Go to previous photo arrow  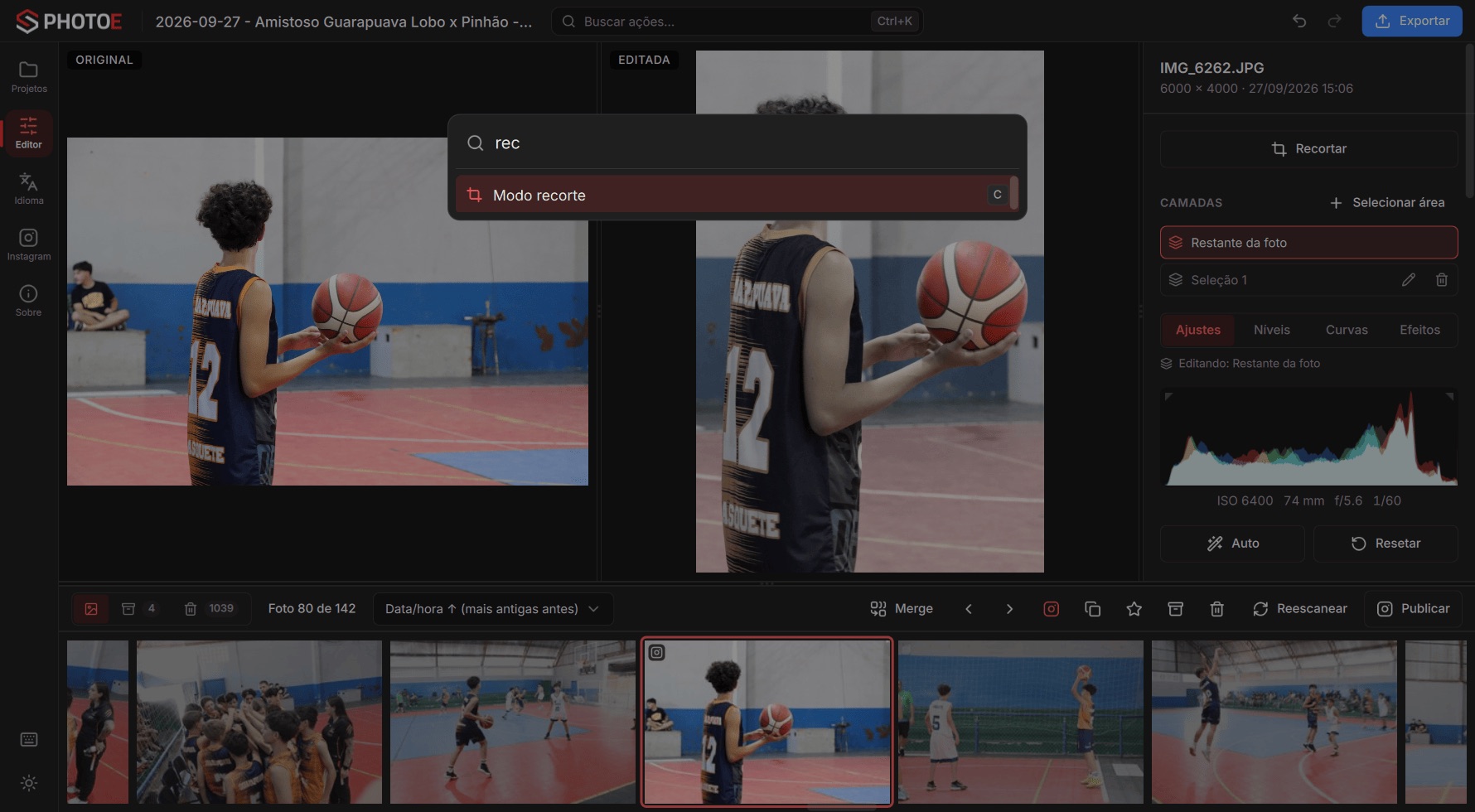pyautogui.click(x=969, y=609)
